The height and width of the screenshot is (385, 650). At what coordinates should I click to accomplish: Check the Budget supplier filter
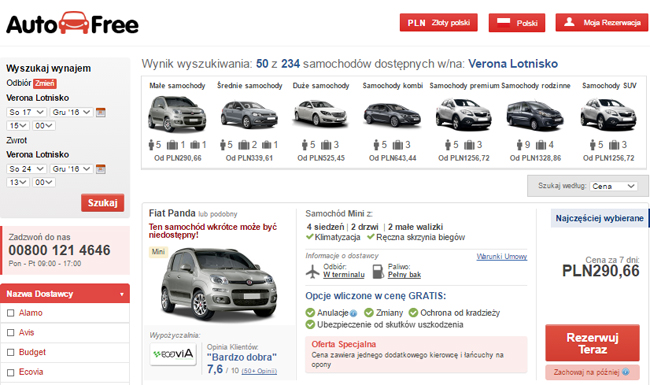(11, 353)
